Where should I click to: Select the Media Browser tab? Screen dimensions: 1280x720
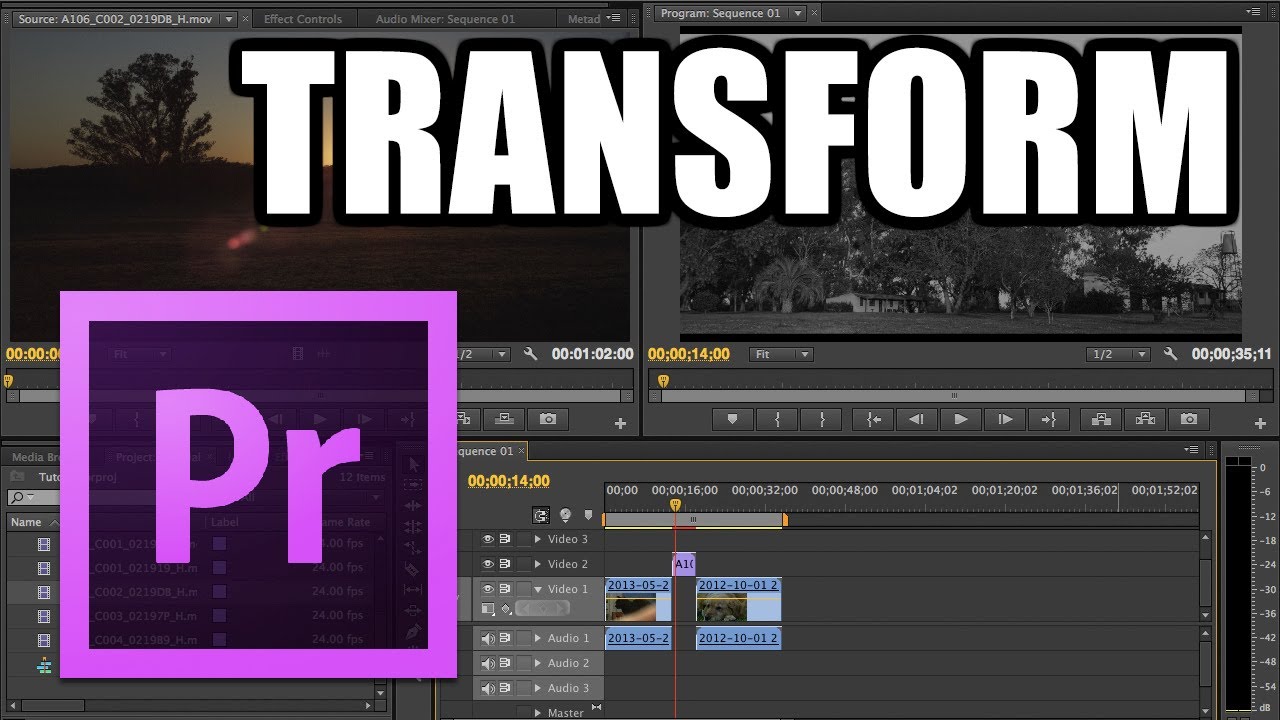point(34,457)
